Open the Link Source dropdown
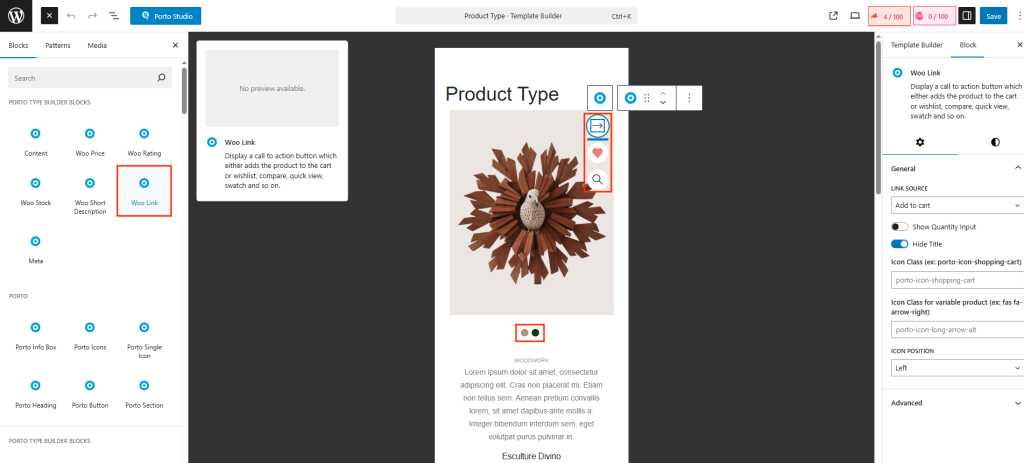The image size is (1024, 463). point(956,205)
